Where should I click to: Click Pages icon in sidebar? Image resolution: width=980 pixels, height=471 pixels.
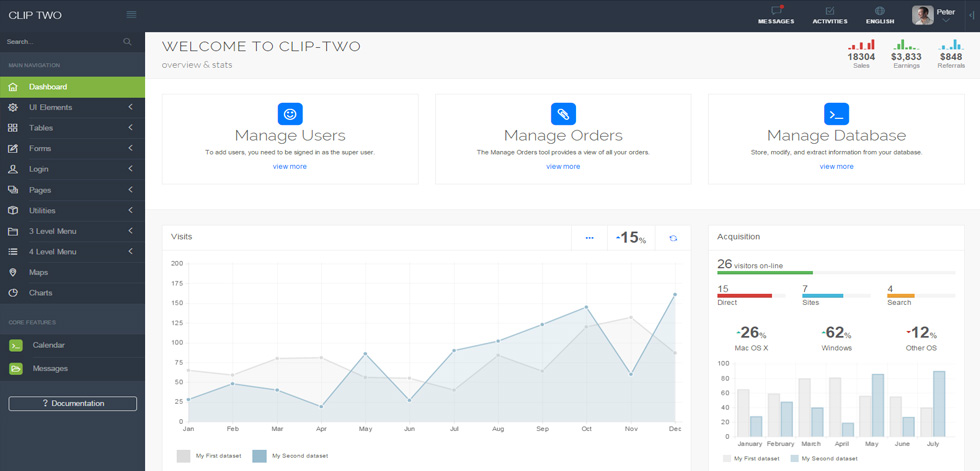pos(12,190)
